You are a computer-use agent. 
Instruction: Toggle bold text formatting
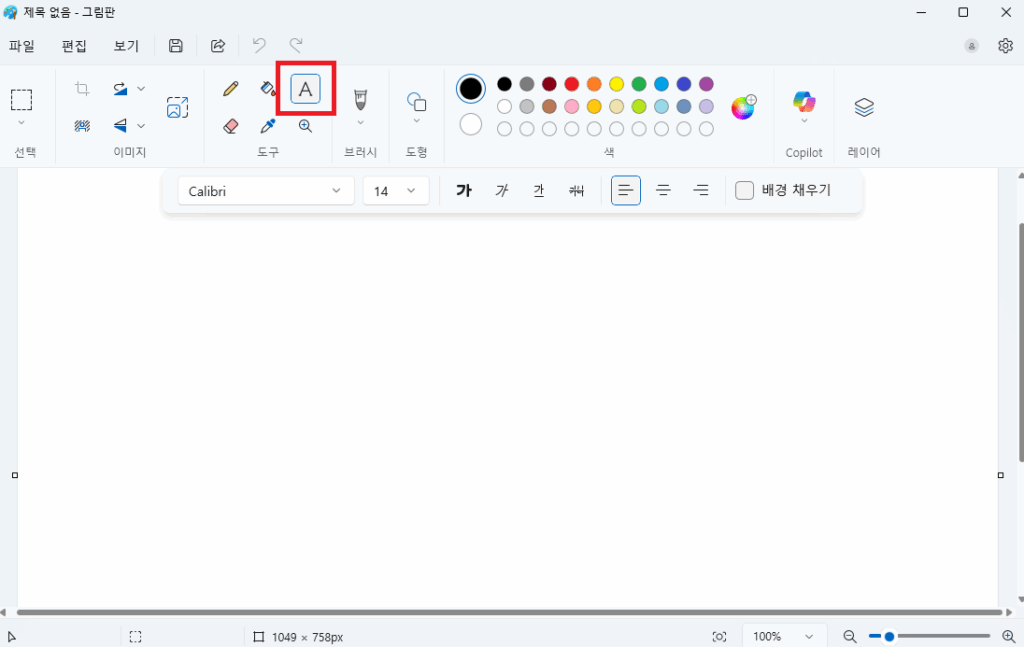pos(464,190)
